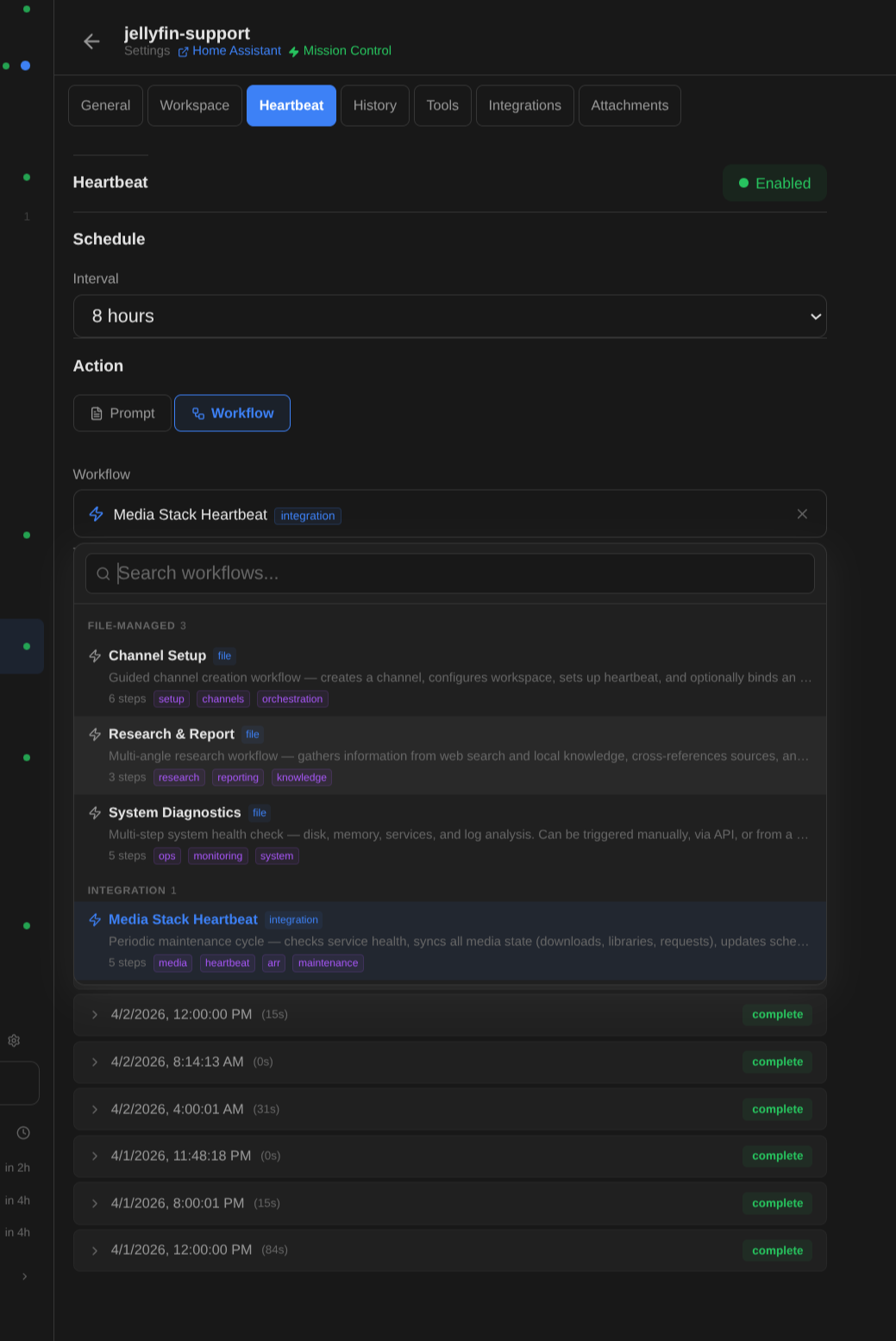Select the lightning icon next to System Diagnostics
Screen dimensions: 896x1341
[95, 812]
